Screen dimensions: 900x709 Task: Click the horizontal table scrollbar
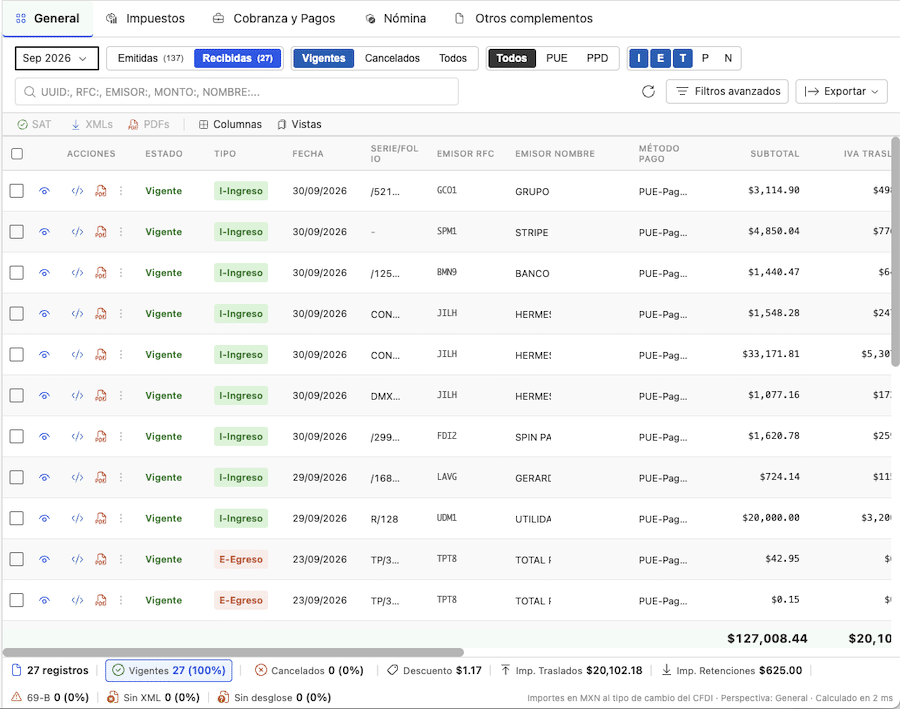(x=233, y=652)
